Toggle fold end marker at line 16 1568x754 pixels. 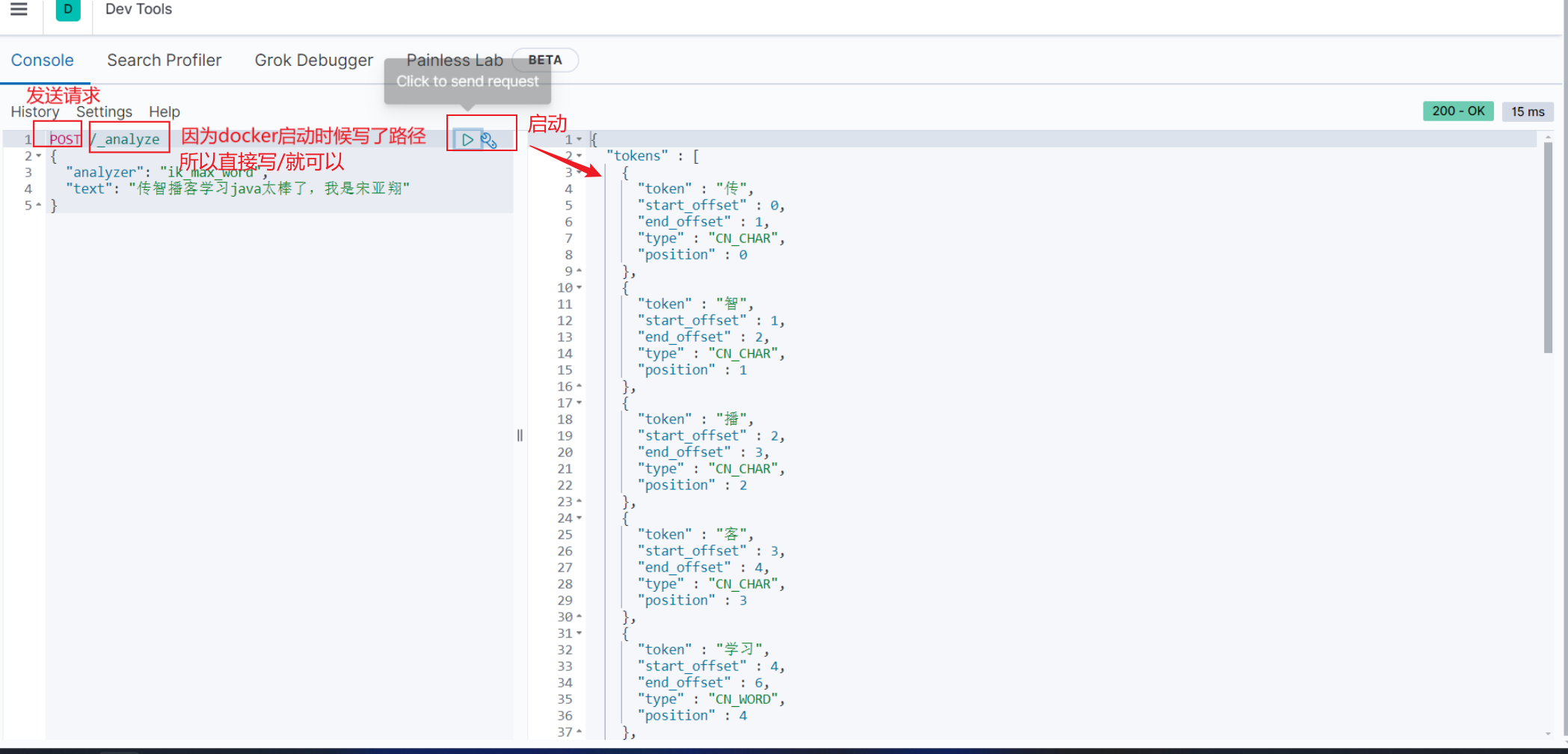(x=579, y=387)
